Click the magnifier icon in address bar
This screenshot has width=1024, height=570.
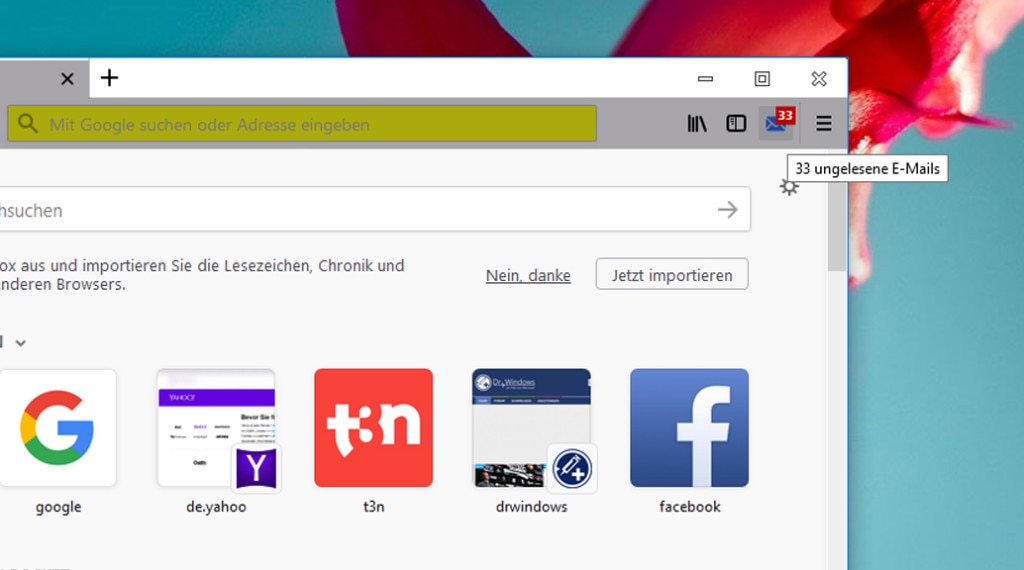(x=28, y=125)
